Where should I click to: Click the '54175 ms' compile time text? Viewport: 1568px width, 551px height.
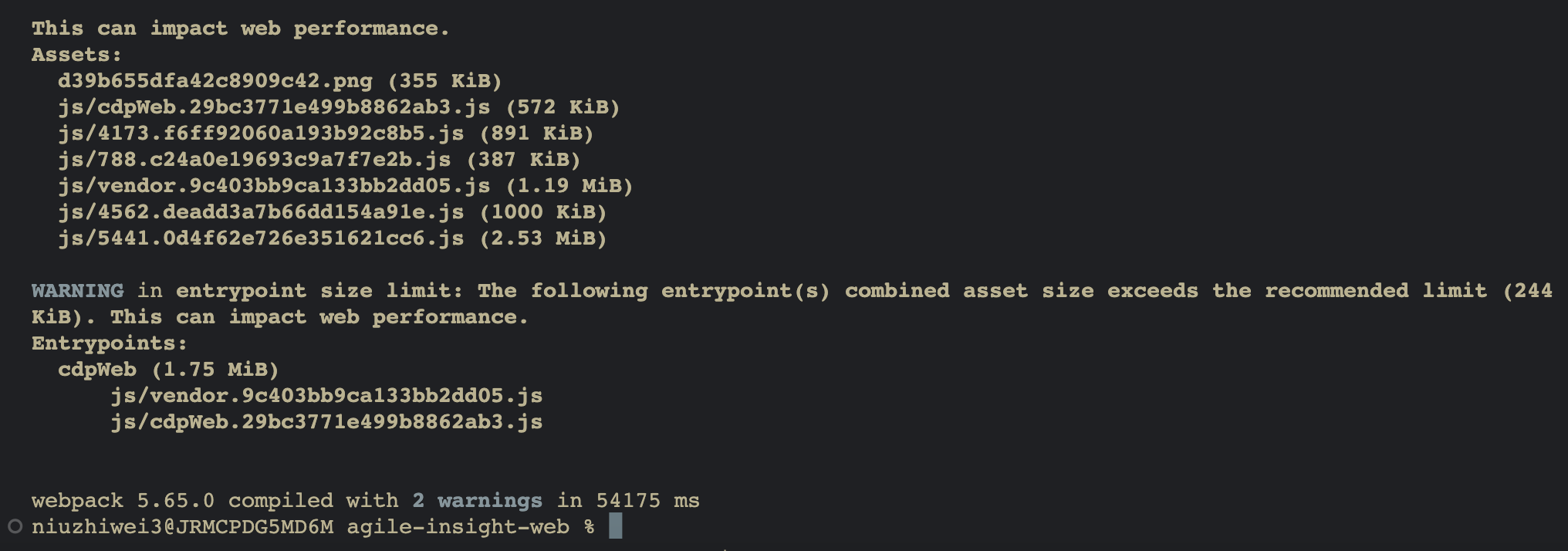tap(647, 501)
